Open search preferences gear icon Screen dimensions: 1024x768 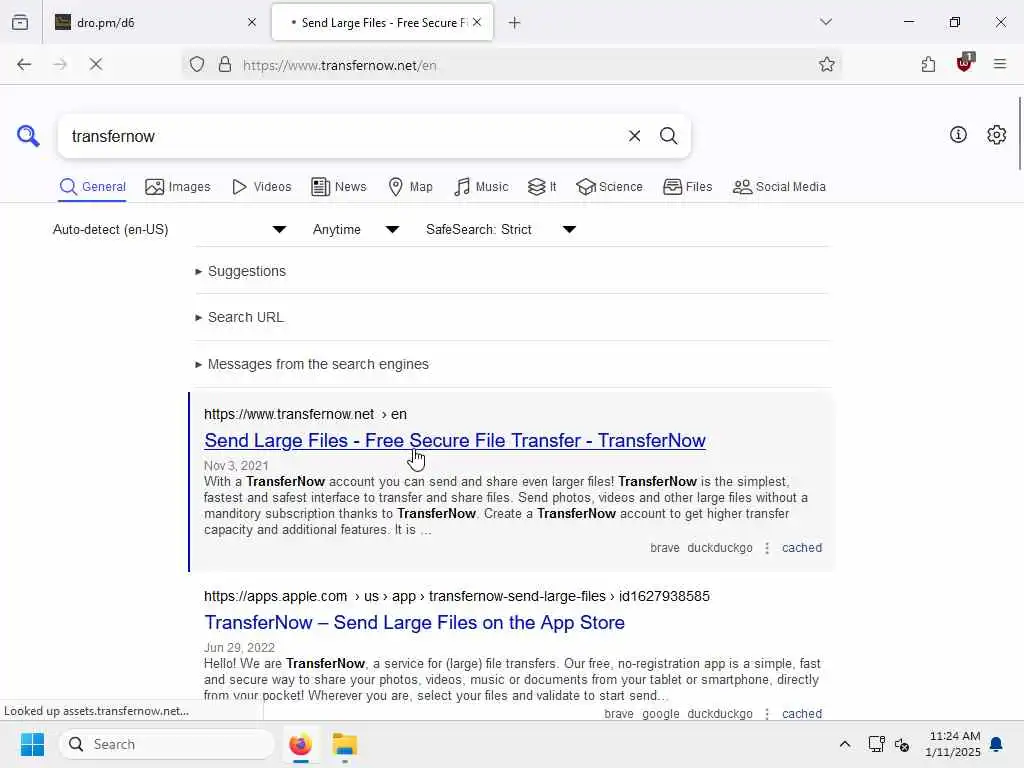pyautogui.click(x=996, y=135)
